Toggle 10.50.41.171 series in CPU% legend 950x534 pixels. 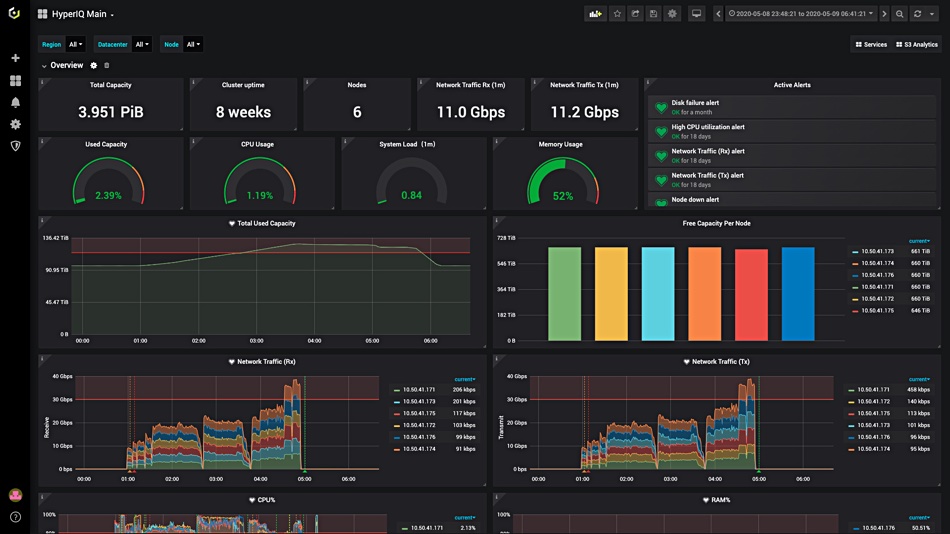click(427, 528)
